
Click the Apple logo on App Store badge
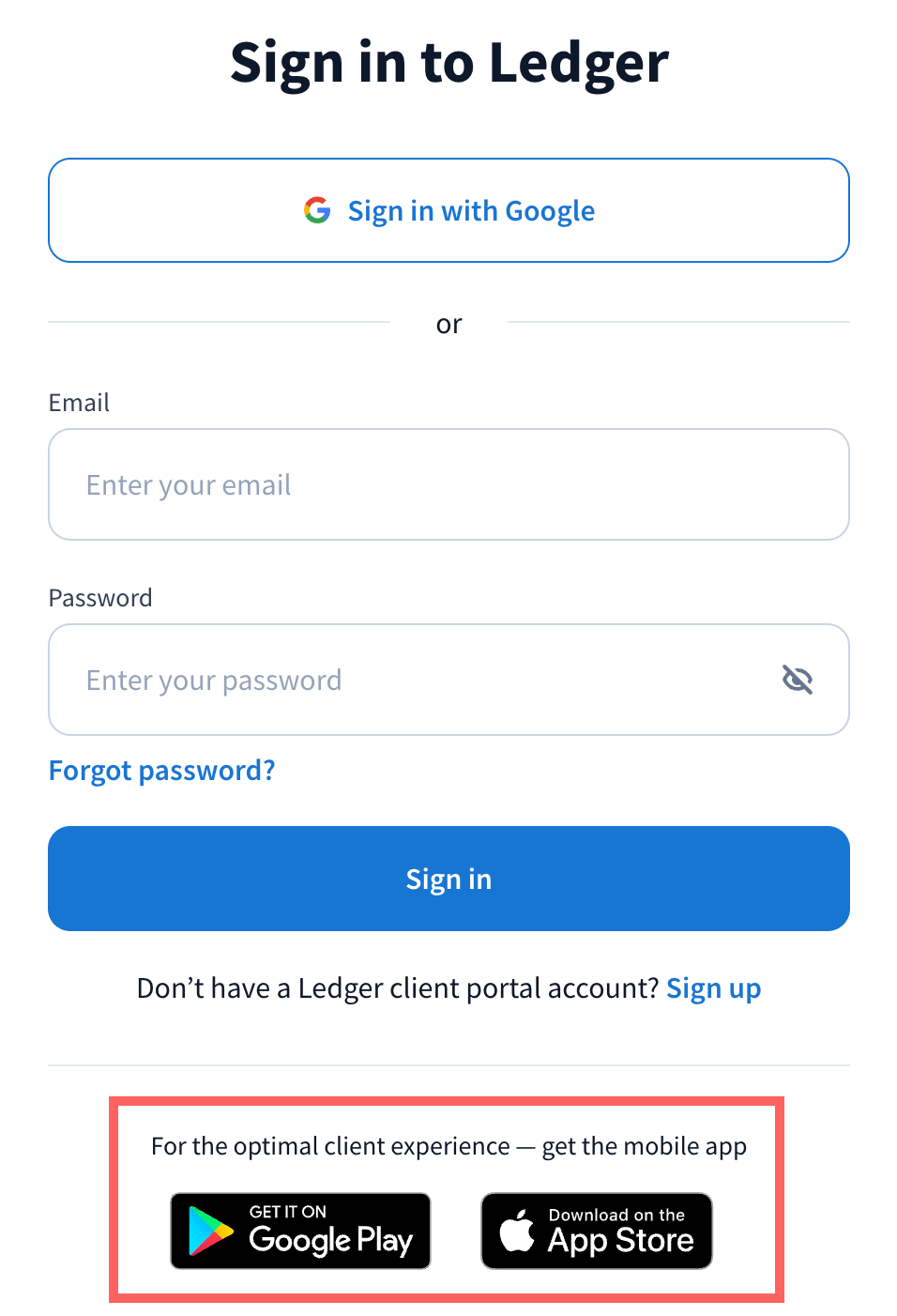(517, 1231)
